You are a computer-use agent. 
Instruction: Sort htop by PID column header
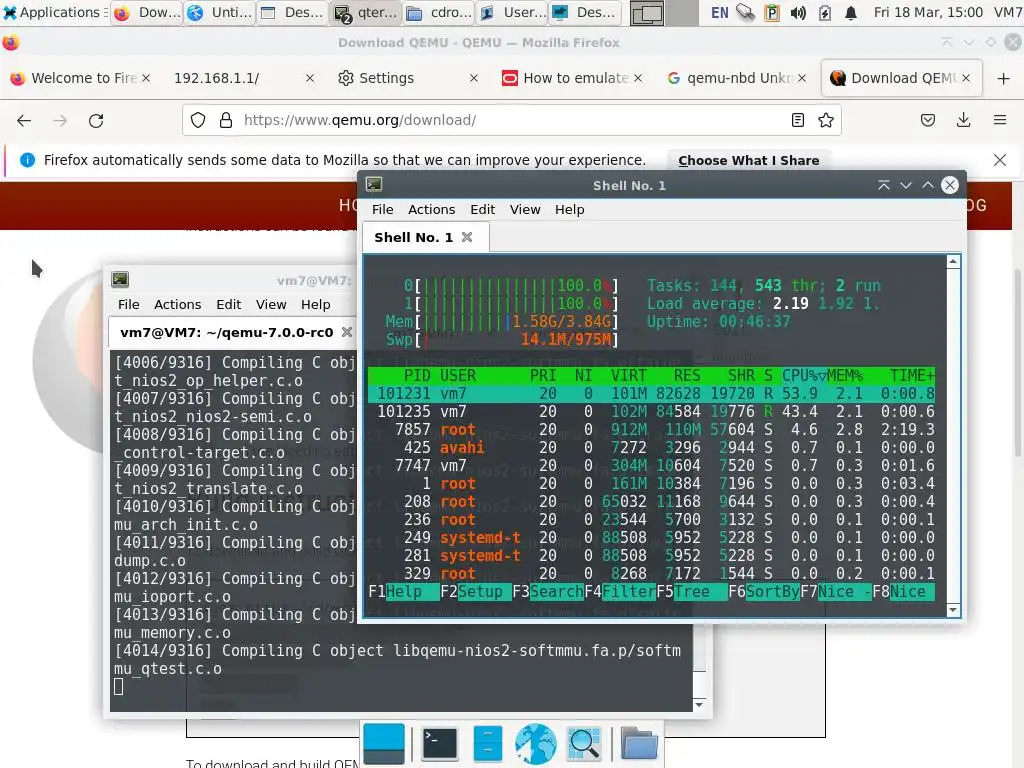[417, 376]
